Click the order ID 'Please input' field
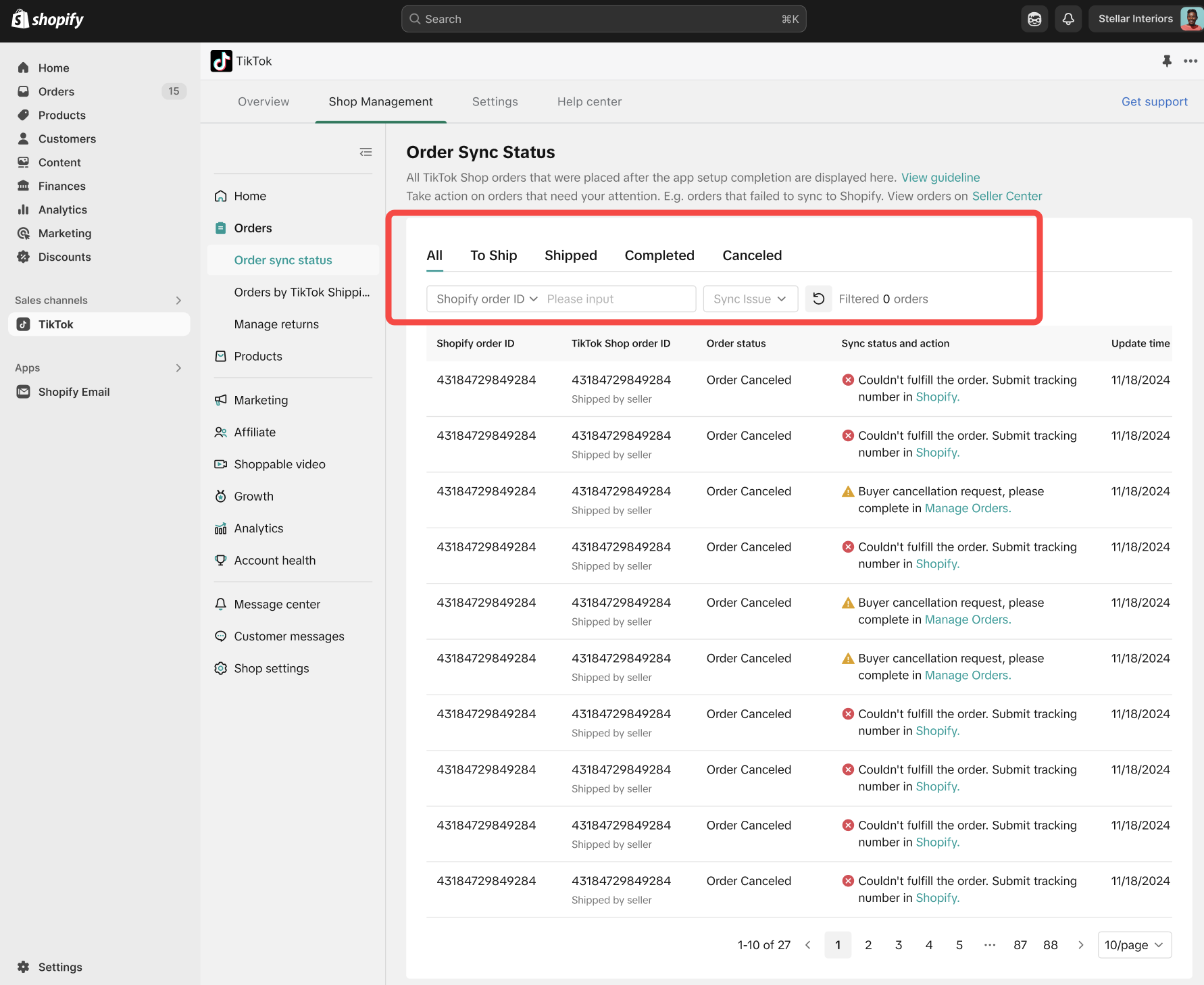This screenshot has width=1204, height=985. pos(618,299)
